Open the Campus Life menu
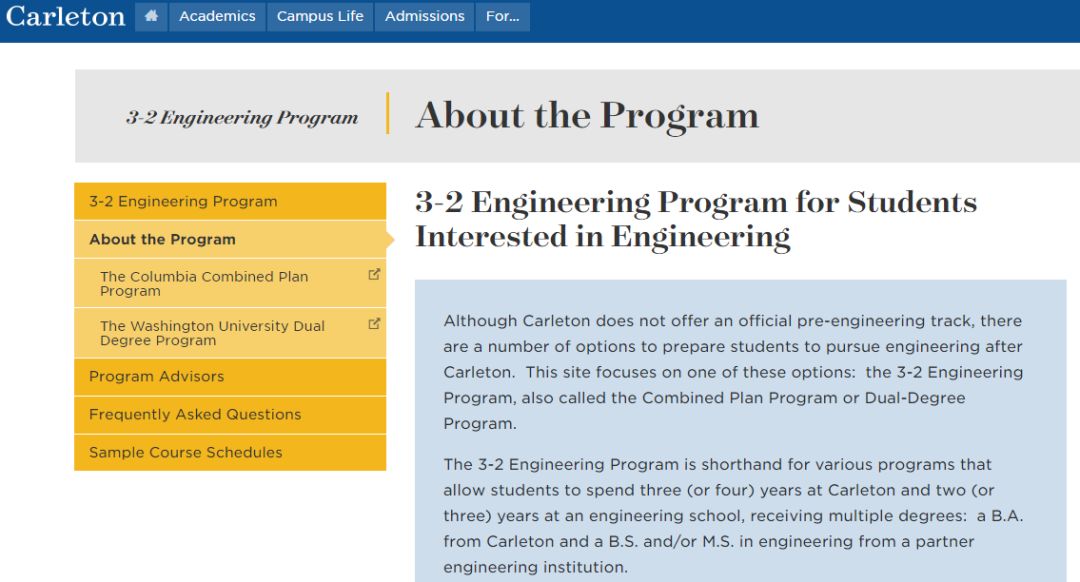The height and width of the screenshot is (582, 1080). 320,17
